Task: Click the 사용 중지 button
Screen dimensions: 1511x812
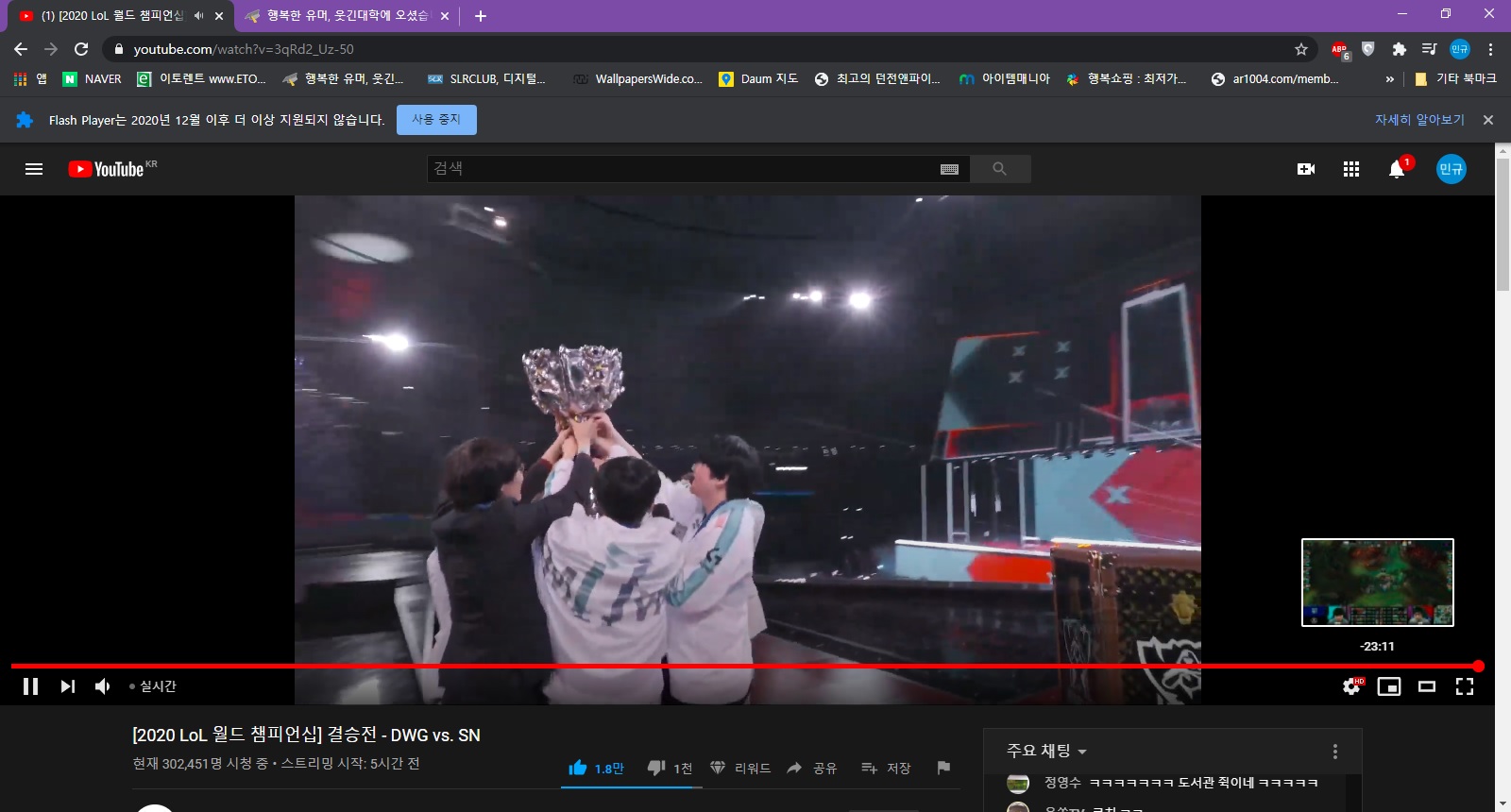Action: coord(436,120)
